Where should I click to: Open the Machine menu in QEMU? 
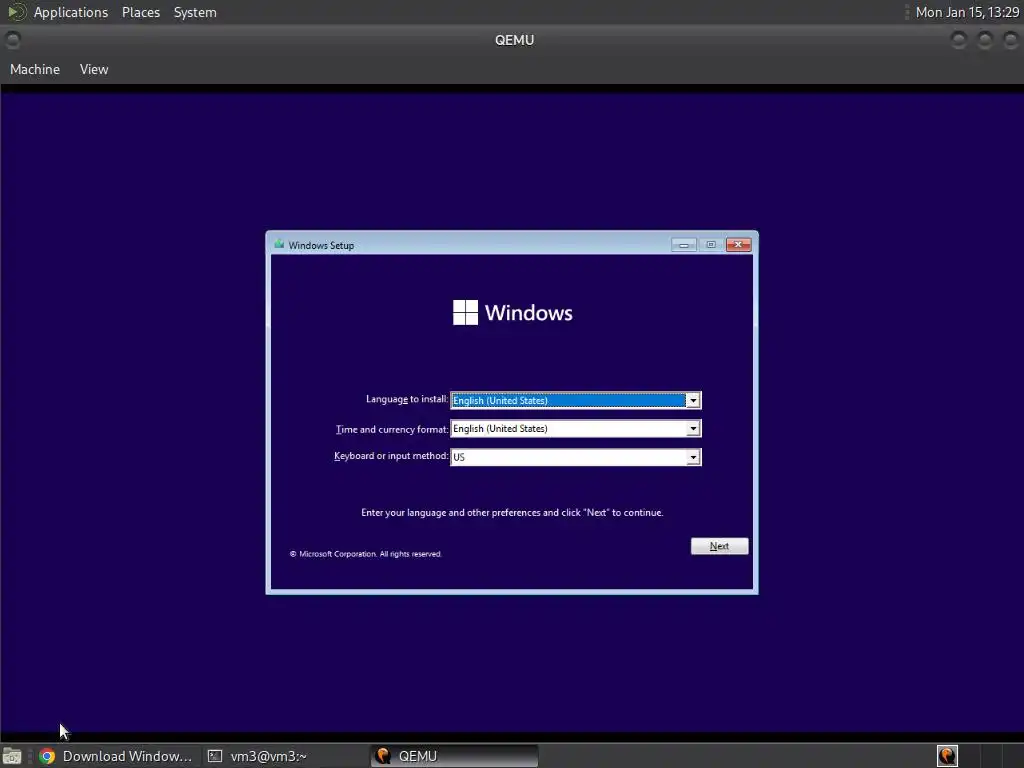(x=35, y=69)
